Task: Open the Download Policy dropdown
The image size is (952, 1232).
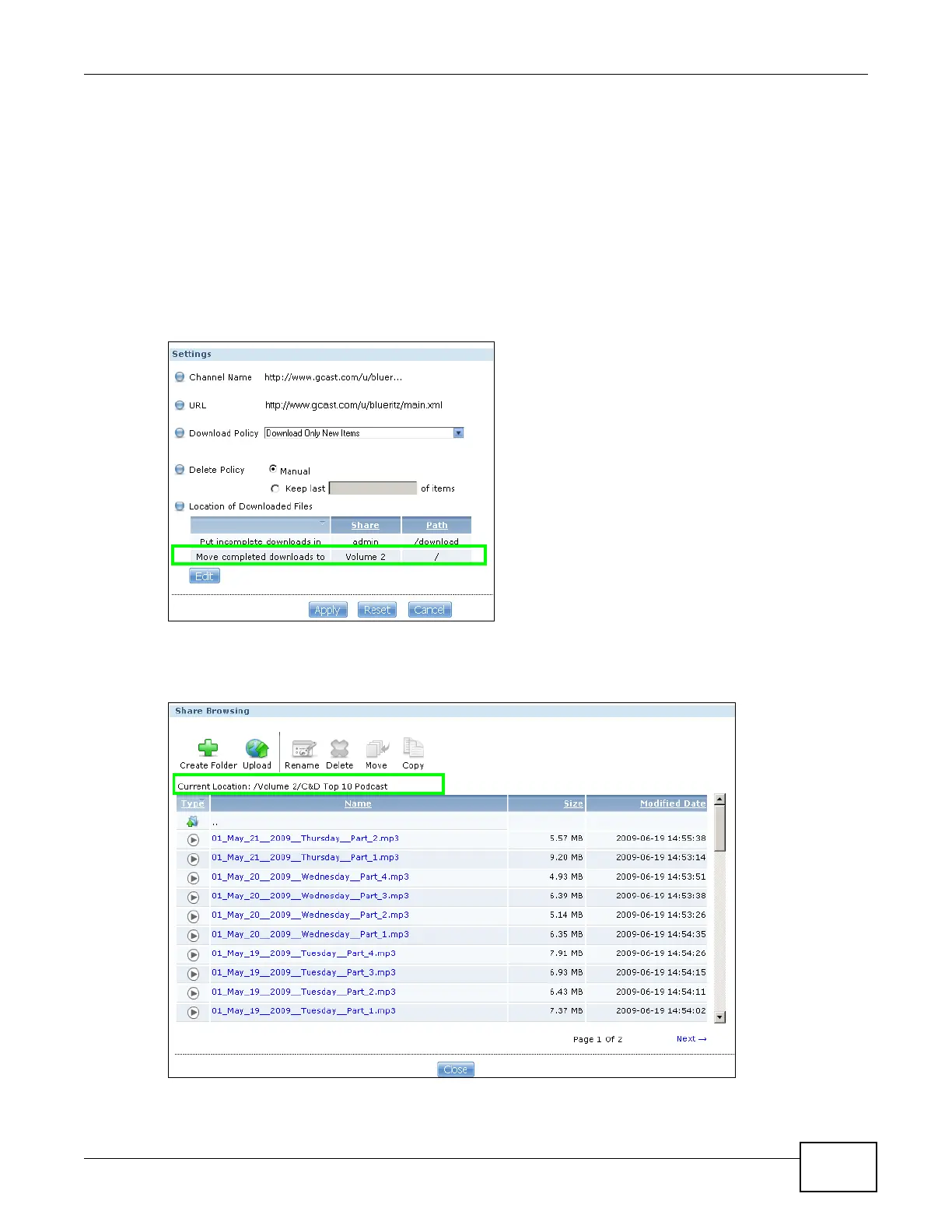Action: click(364, 433)
